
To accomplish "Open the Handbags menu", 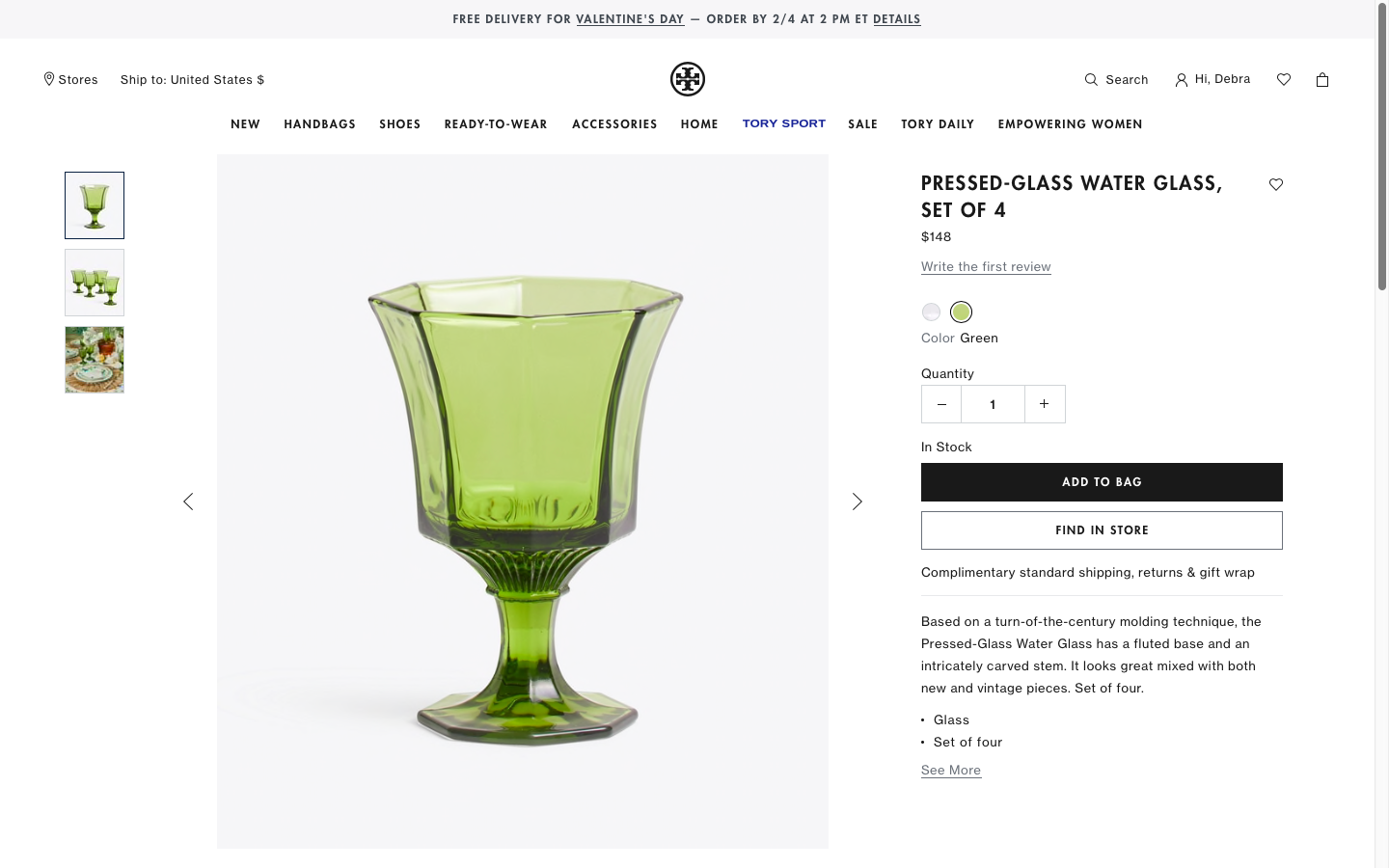I will 319,124.
